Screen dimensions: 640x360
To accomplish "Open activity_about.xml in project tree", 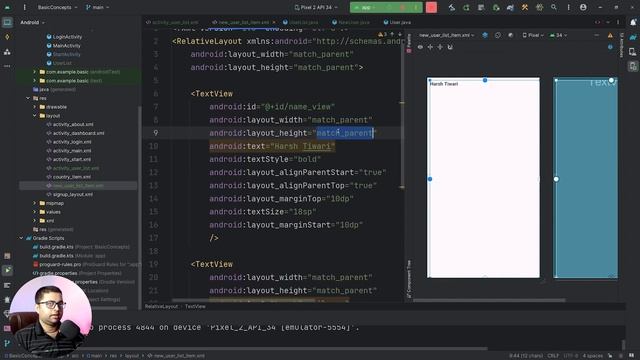I will 70,124.
